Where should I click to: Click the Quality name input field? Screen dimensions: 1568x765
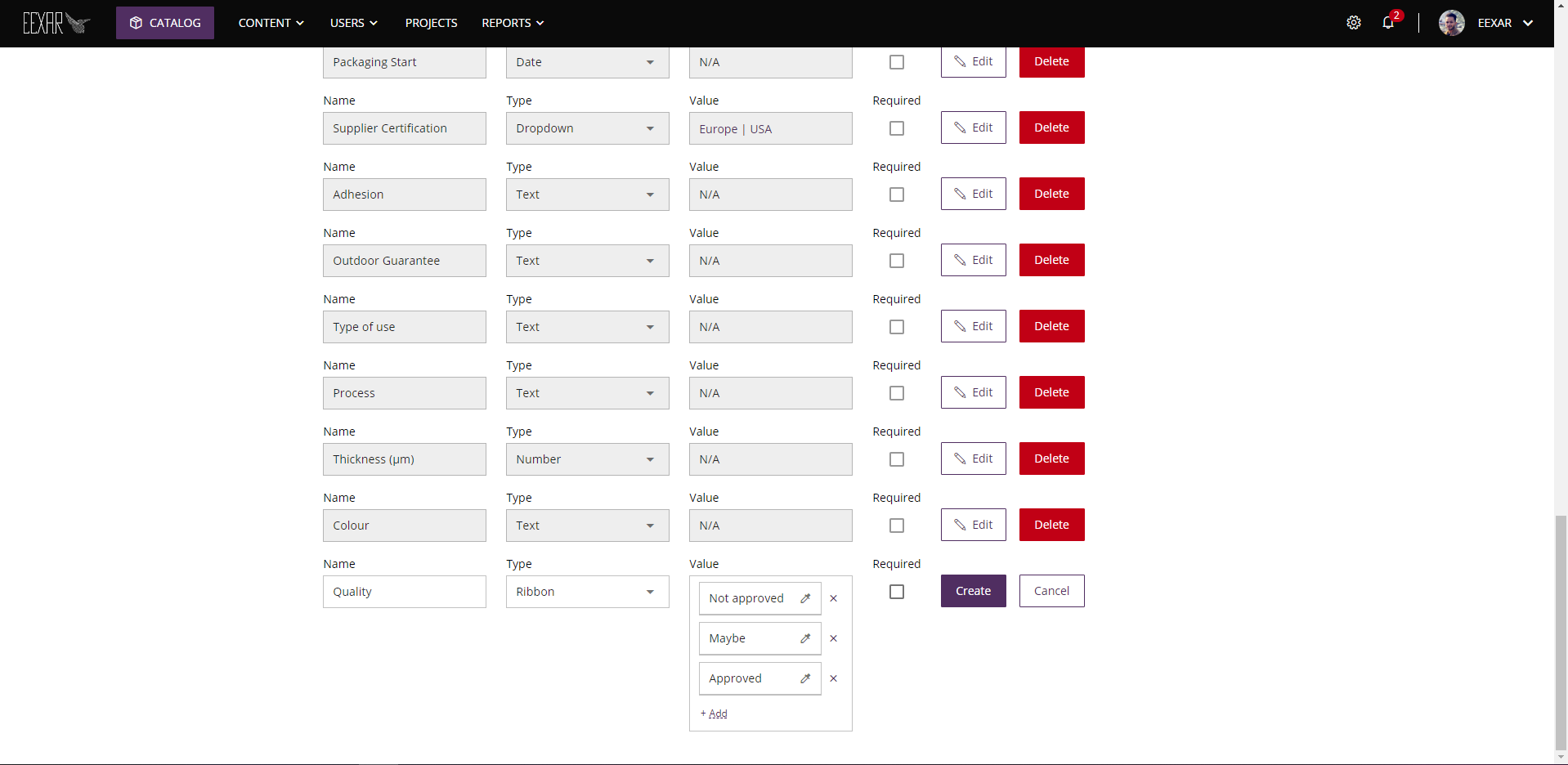coord(404,592)
